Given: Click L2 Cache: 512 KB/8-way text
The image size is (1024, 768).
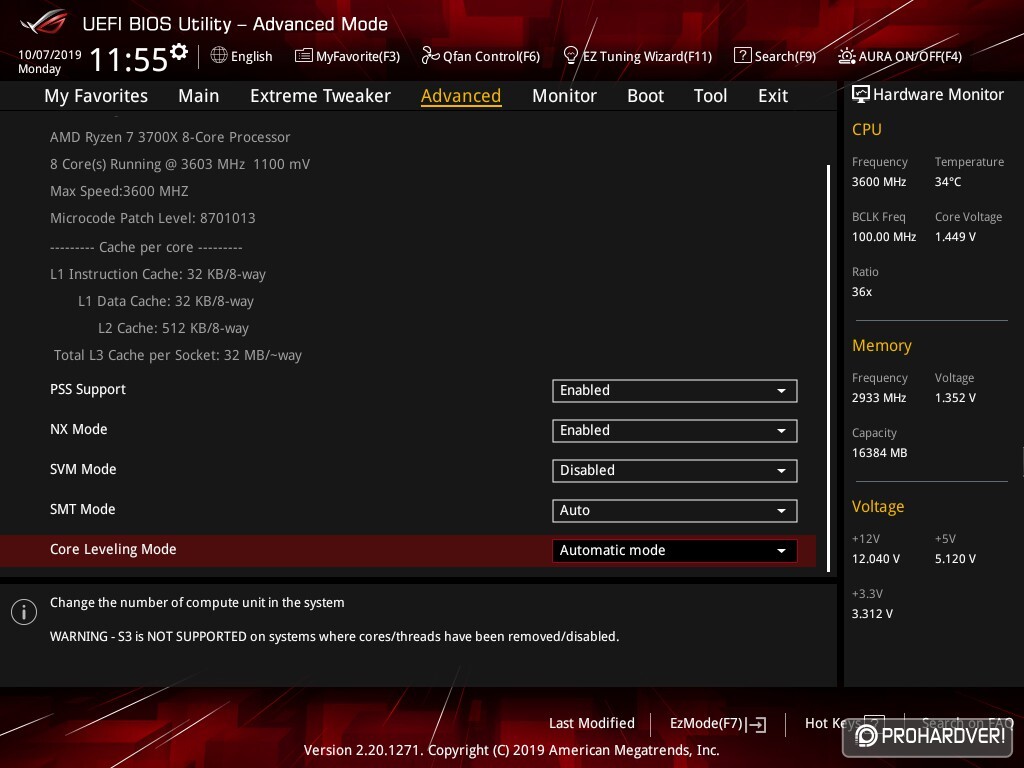Looking at the screenshot, I should tap(173, 328).
